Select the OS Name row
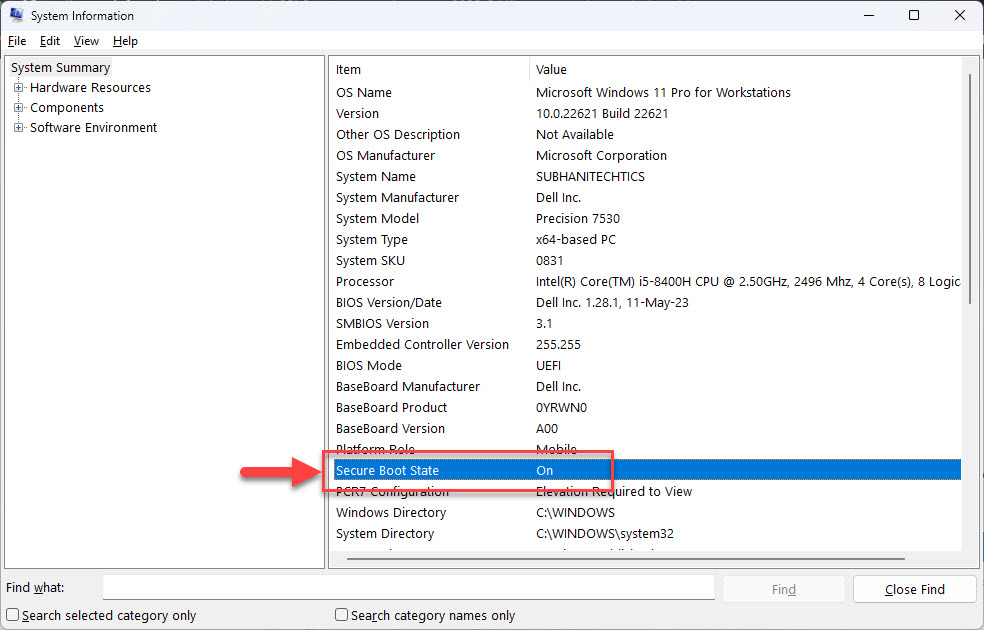Viewport: 984px width, 630px height. (x=647, y=92)
